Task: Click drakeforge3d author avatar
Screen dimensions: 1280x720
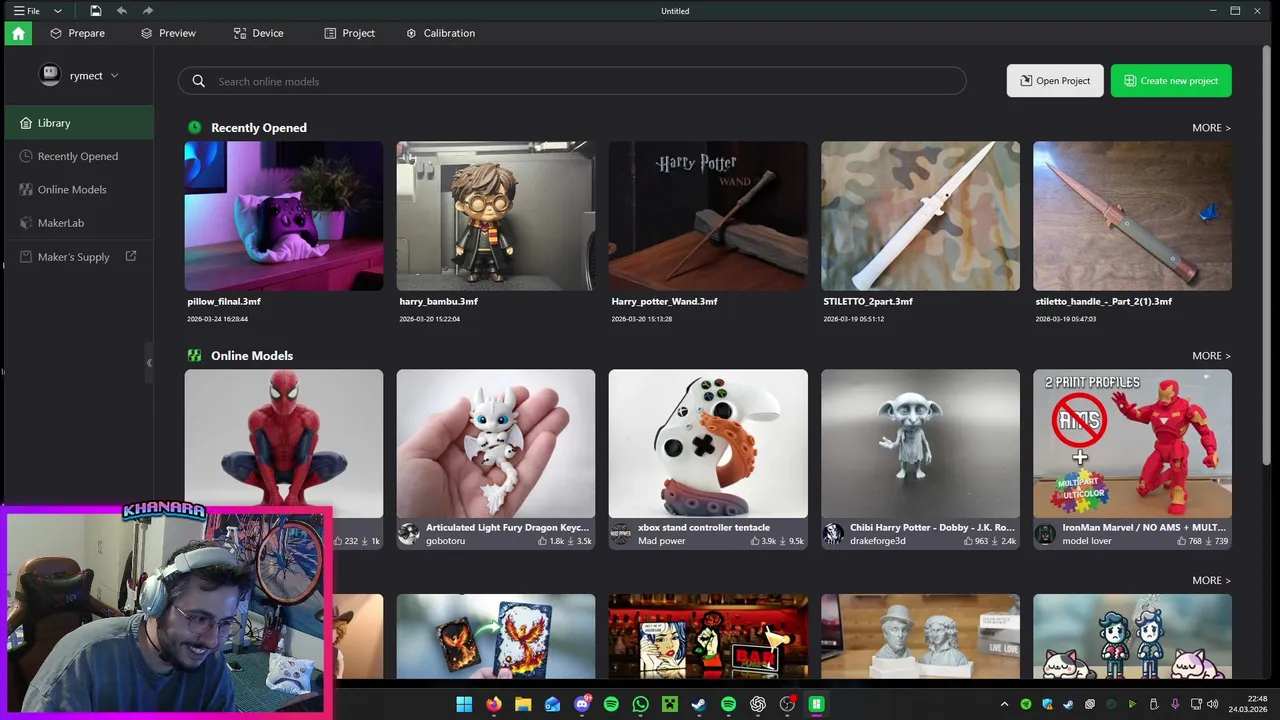Action: tap(833, 534)
